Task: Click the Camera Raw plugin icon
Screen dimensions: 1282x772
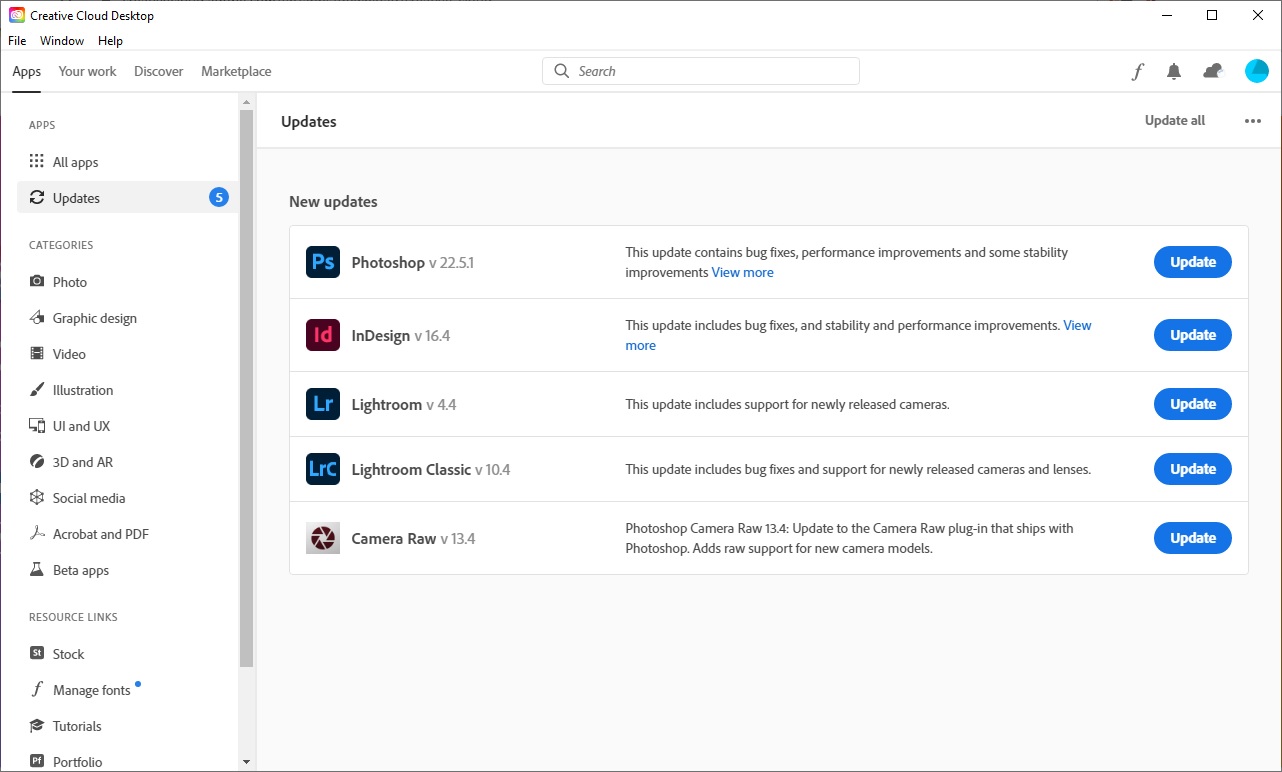Action: [x=322, y=537]
